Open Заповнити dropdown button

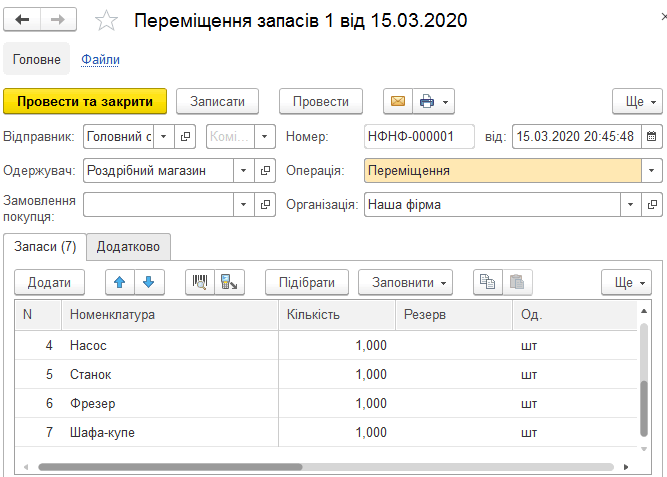[405, 282]
